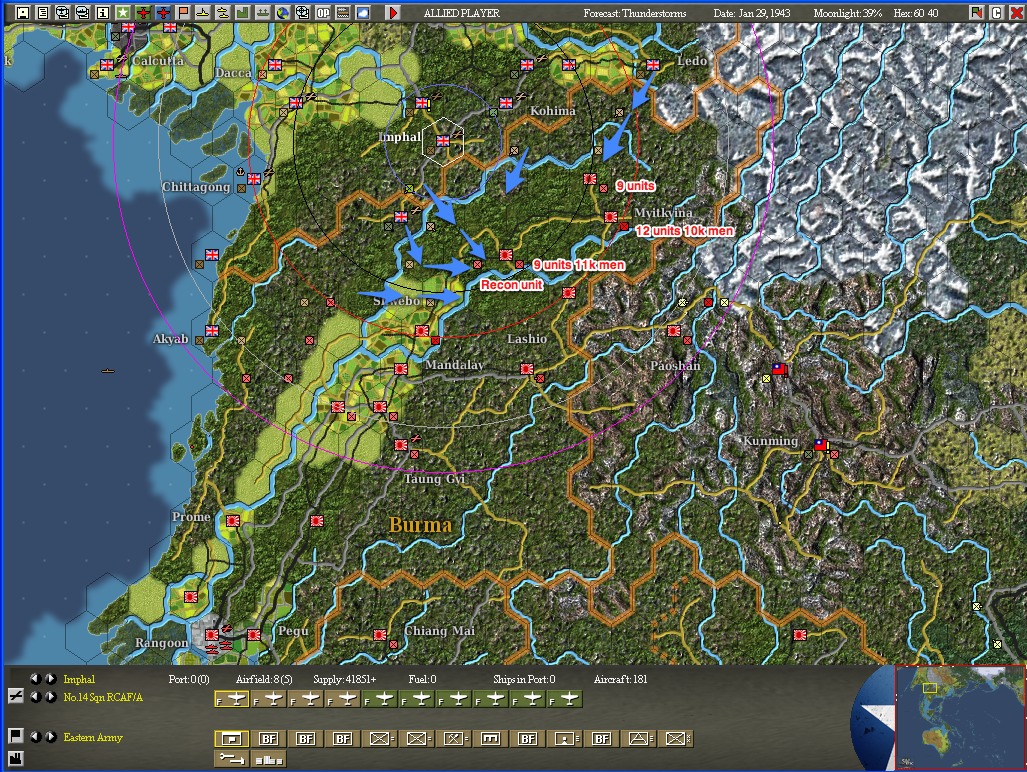Click the OP operations toolbar icon
1027x772 pixels.
(x=323, y=13)
